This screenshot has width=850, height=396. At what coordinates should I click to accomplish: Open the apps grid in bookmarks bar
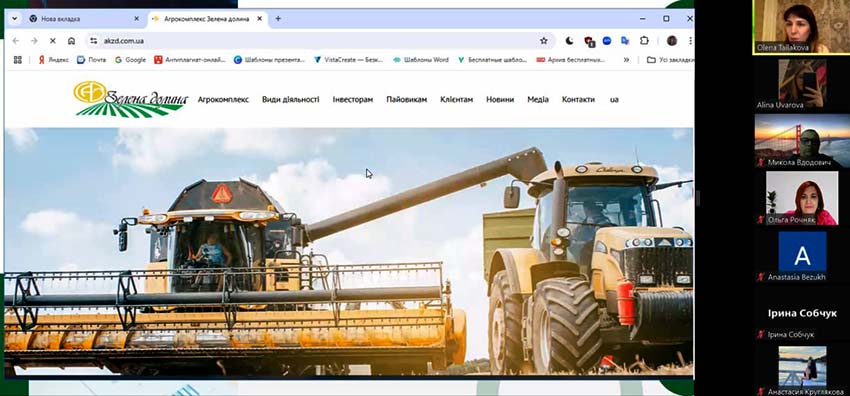coord(17,60)
